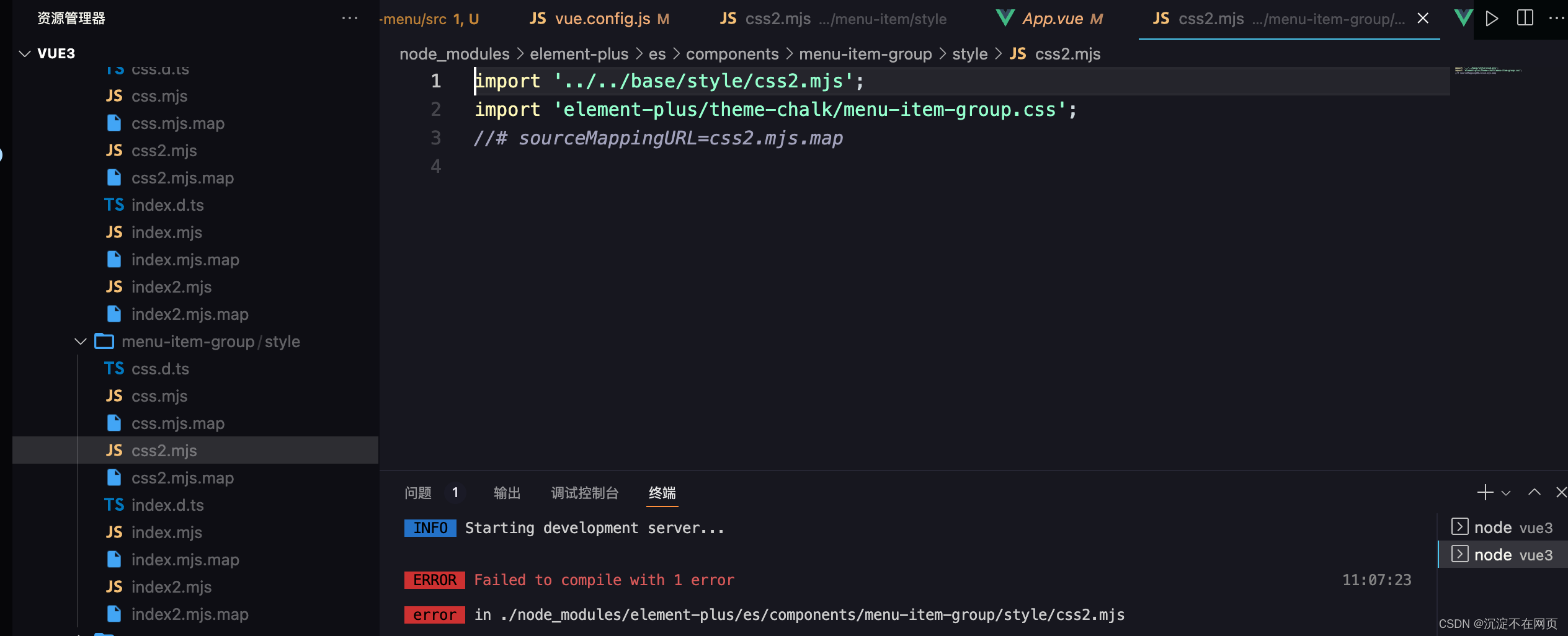Switch to the 输出 panel tab

pos(507,493)
